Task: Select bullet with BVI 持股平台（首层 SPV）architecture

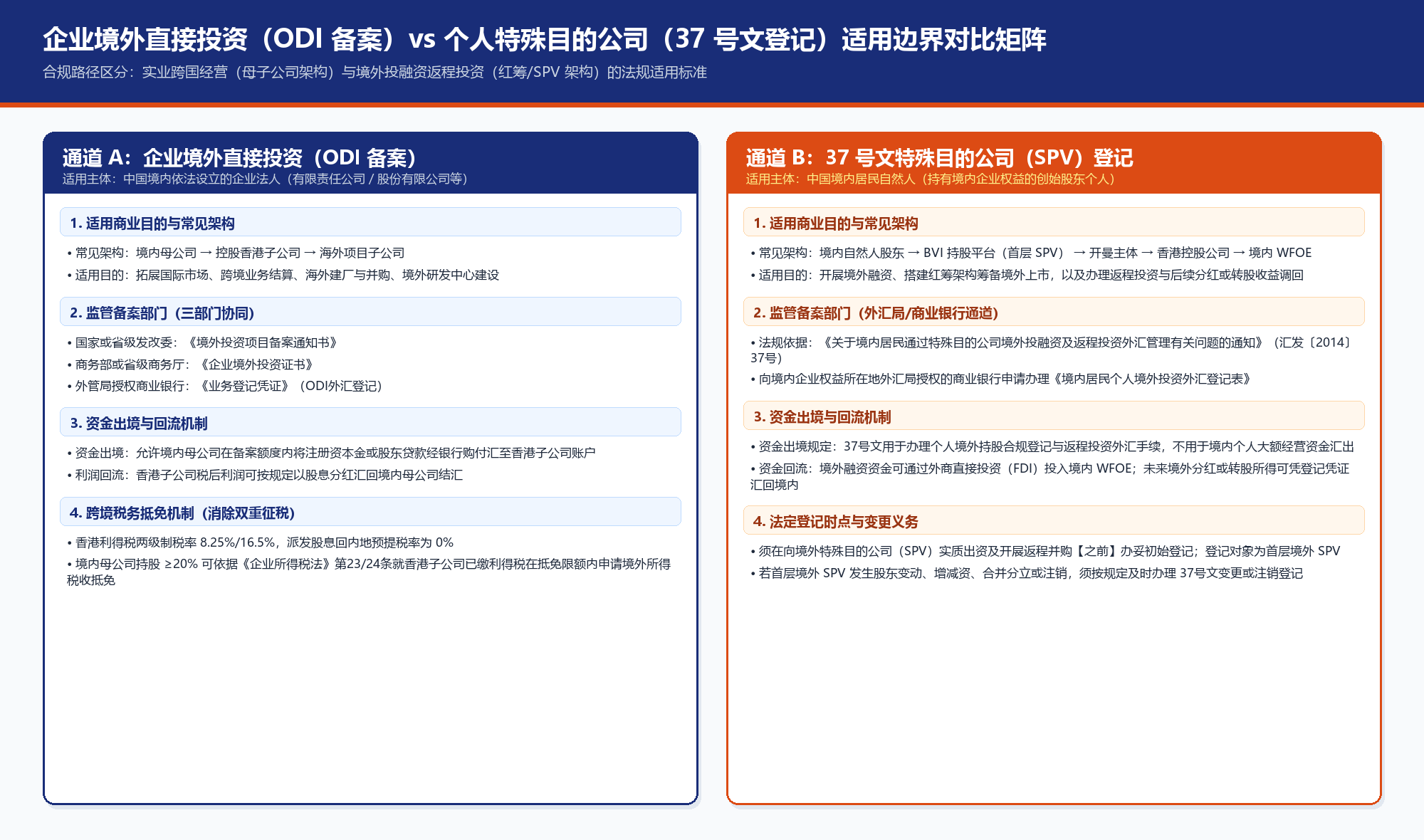Action: pyautogui.click(x=1031, y=253)
